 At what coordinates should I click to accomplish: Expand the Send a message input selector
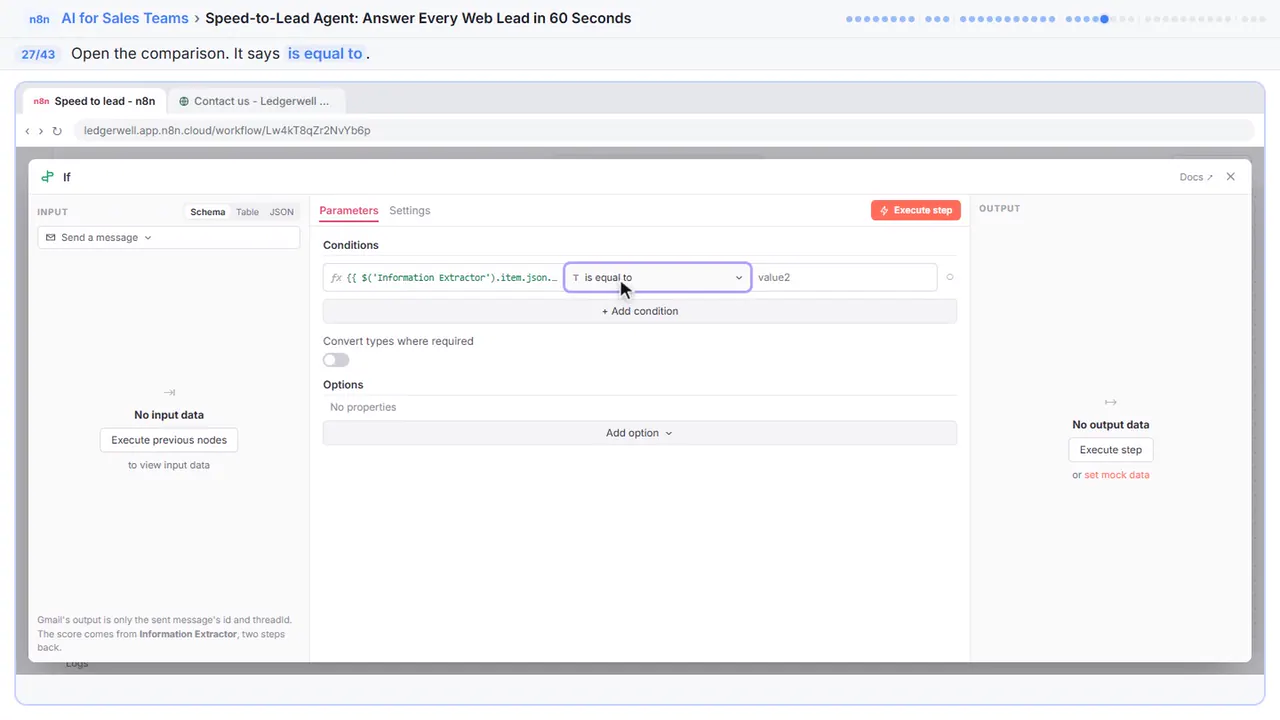pyautogui.click(x=169, y=237)
